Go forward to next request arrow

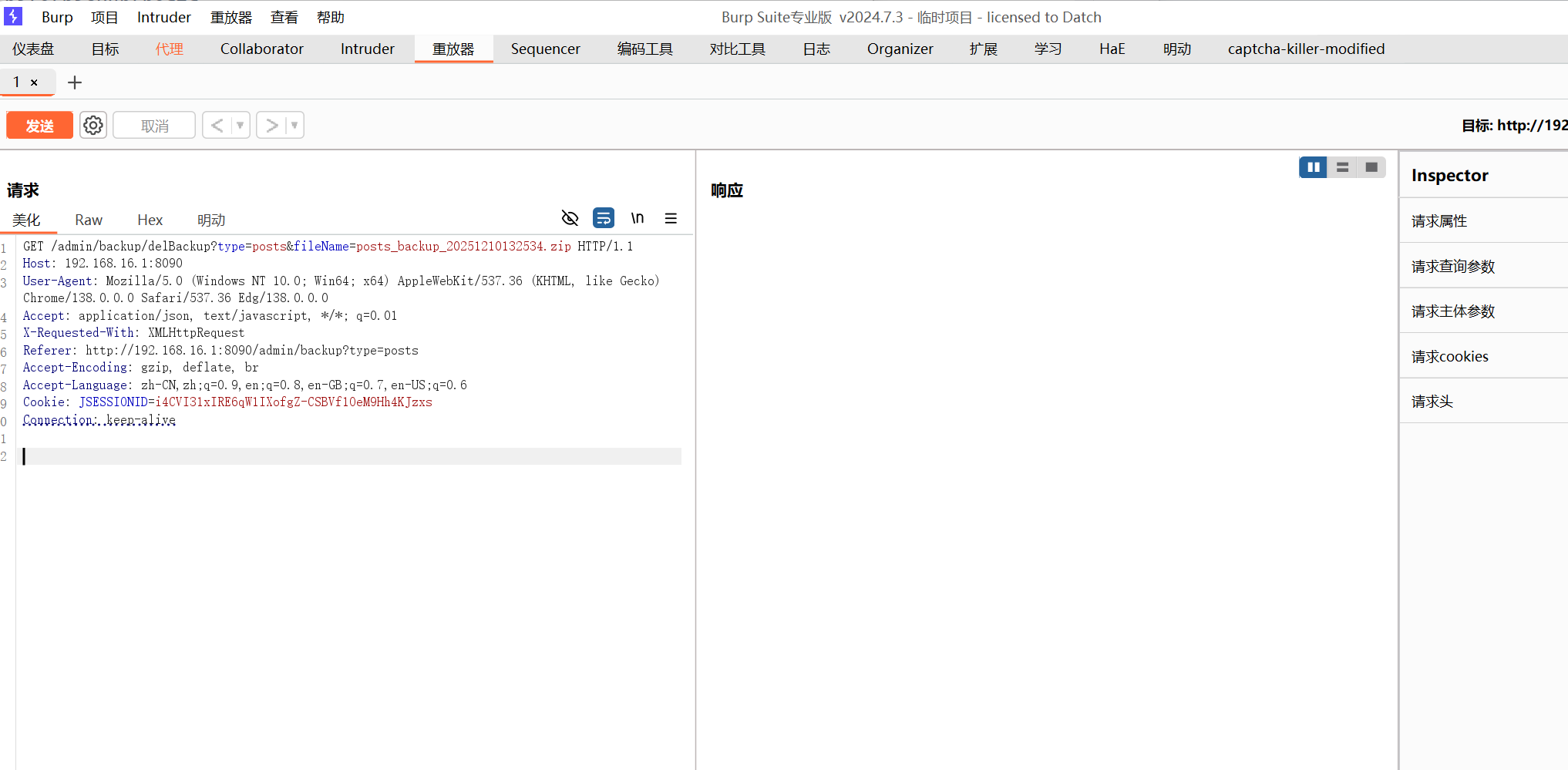tap(271, 125)
